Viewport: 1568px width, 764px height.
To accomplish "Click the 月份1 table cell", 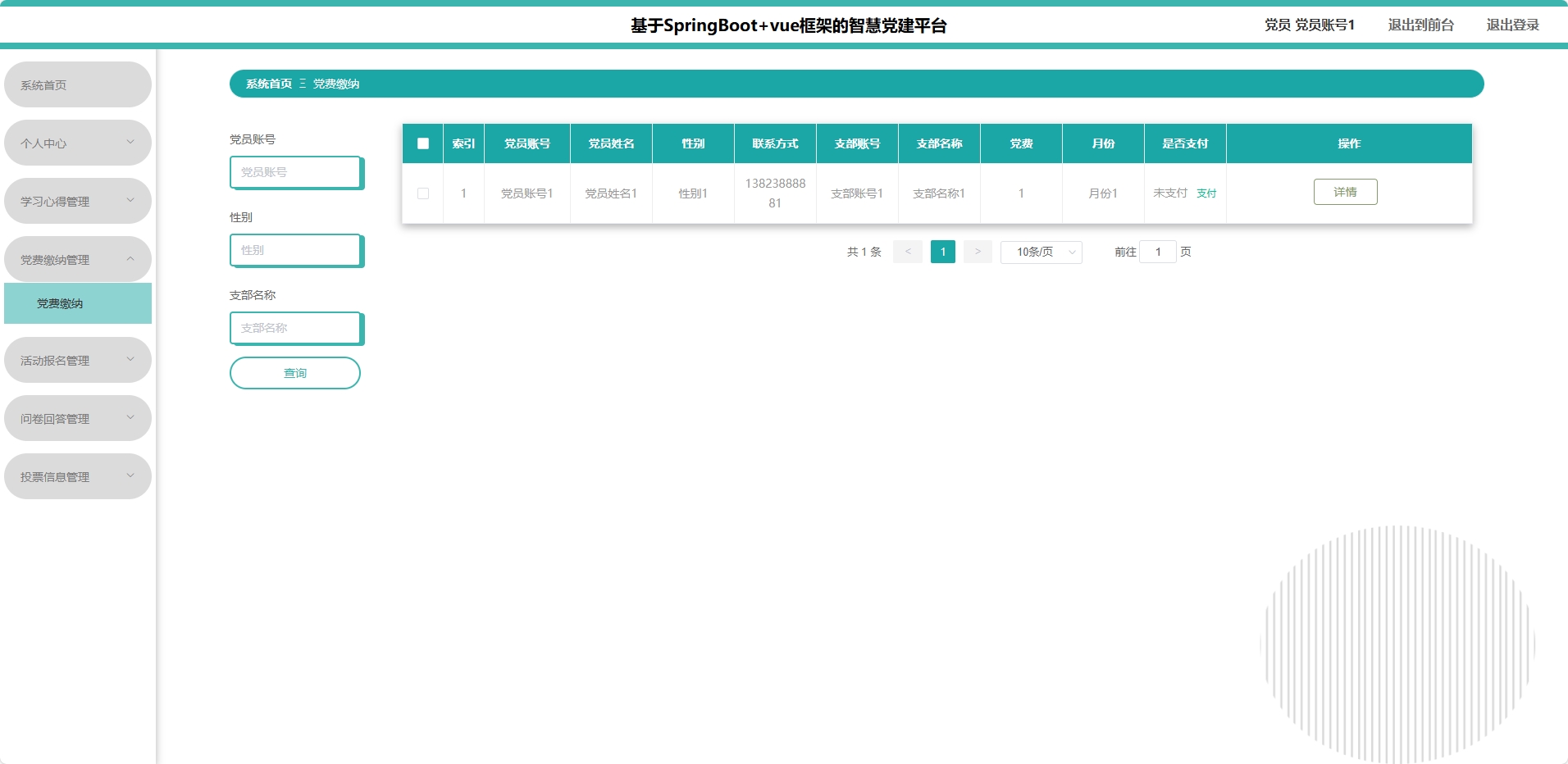I will click(1103, 193).
